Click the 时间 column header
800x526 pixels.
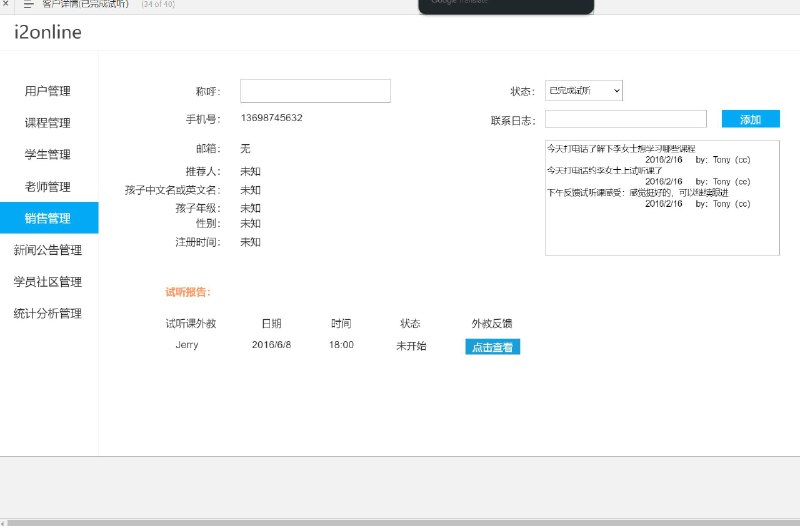341,323
